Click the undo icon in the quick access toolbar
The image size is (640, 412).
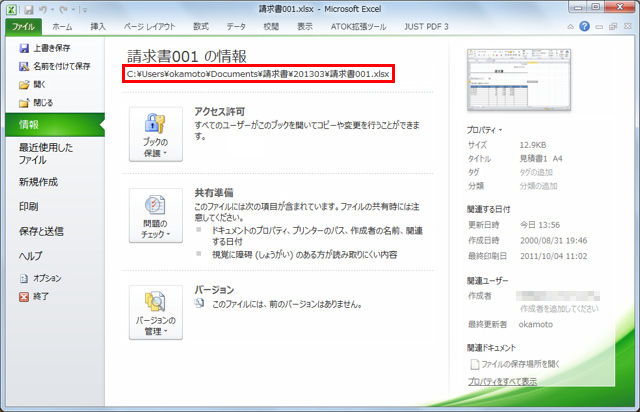pos(42,10)
